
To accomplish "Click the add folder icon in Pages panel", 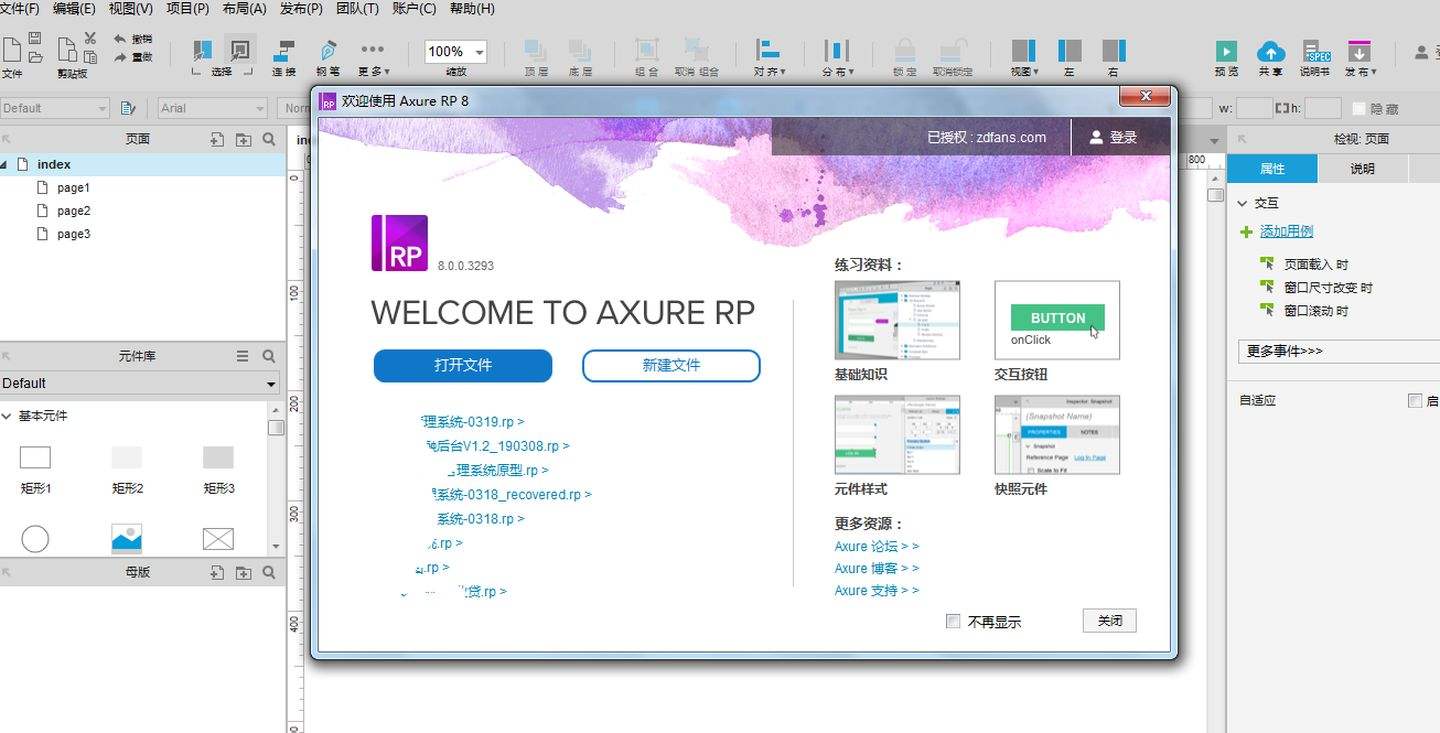I will point(243,140).
